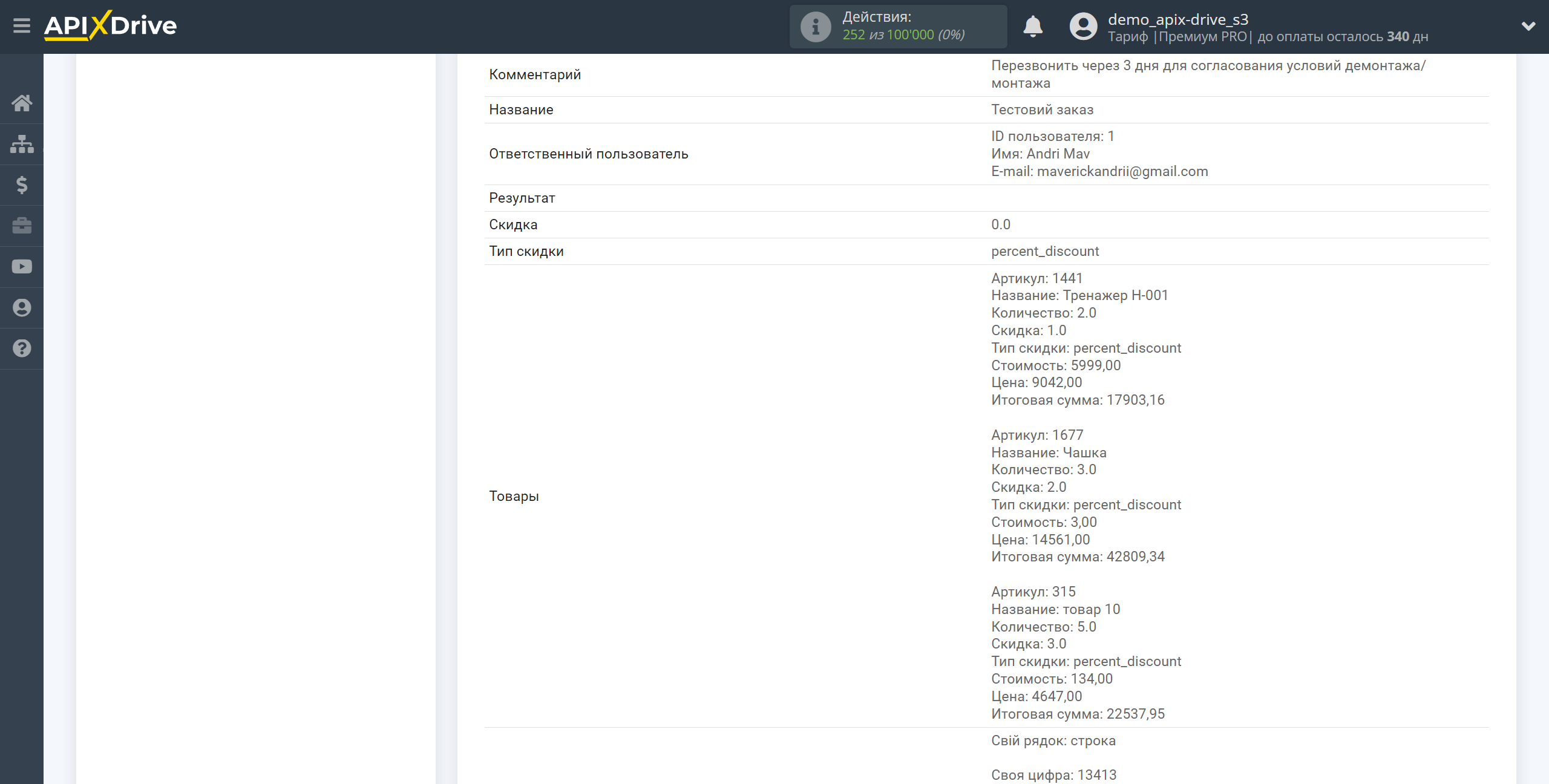Screen dimensions: 1549x784
Task: Select the Название field label
Action: (521, 109)
